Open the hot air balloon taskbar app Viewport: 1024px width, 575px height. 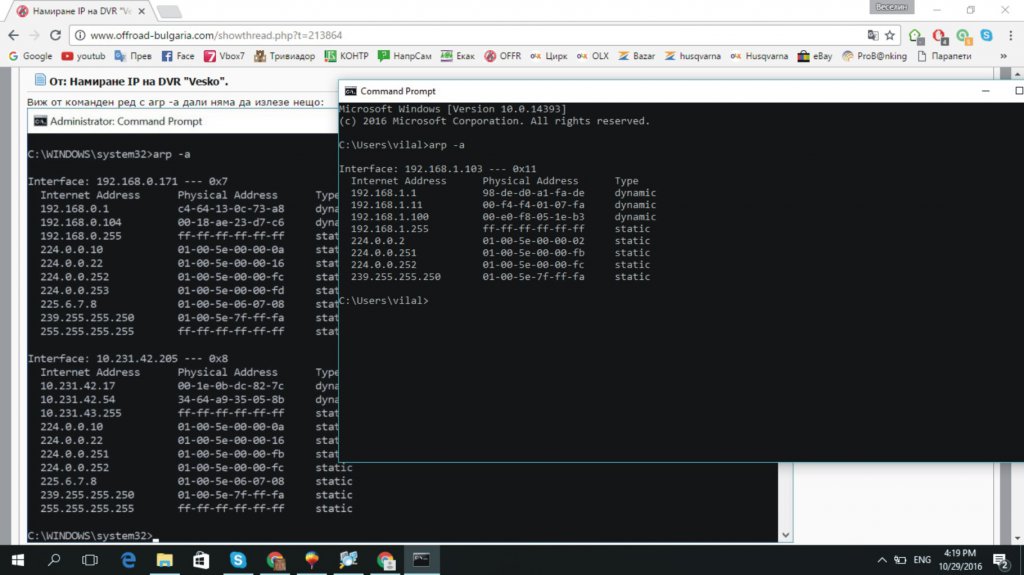pyautogui.click(x=312, y=560)
